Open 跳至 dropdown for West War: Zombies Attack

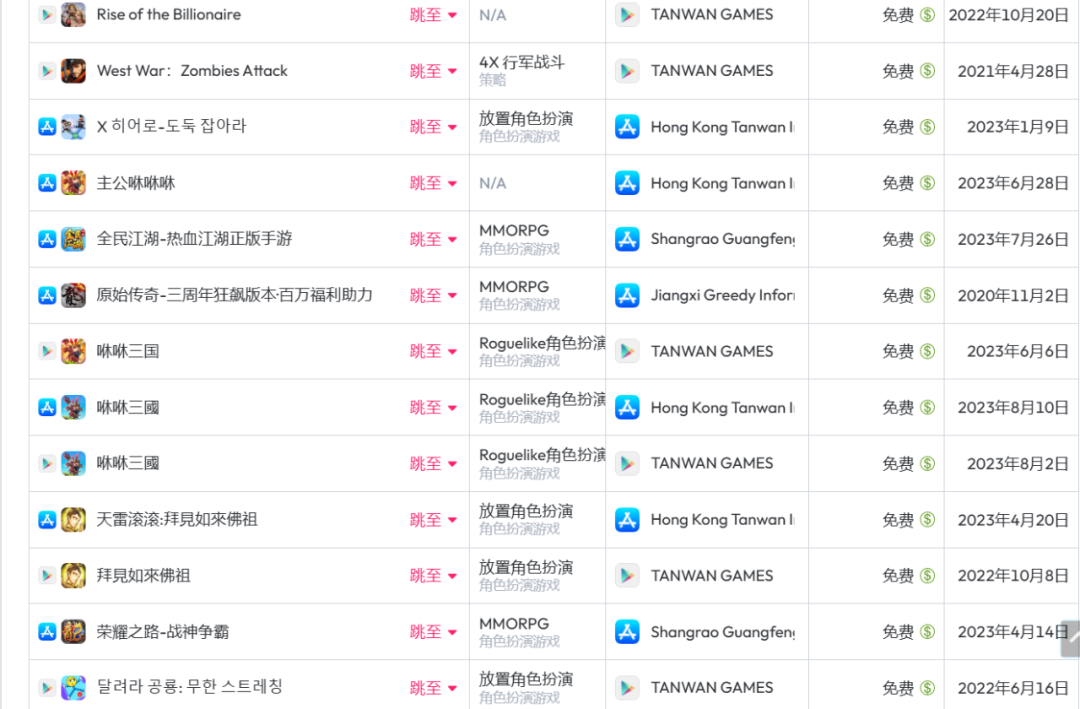[433, 71]
